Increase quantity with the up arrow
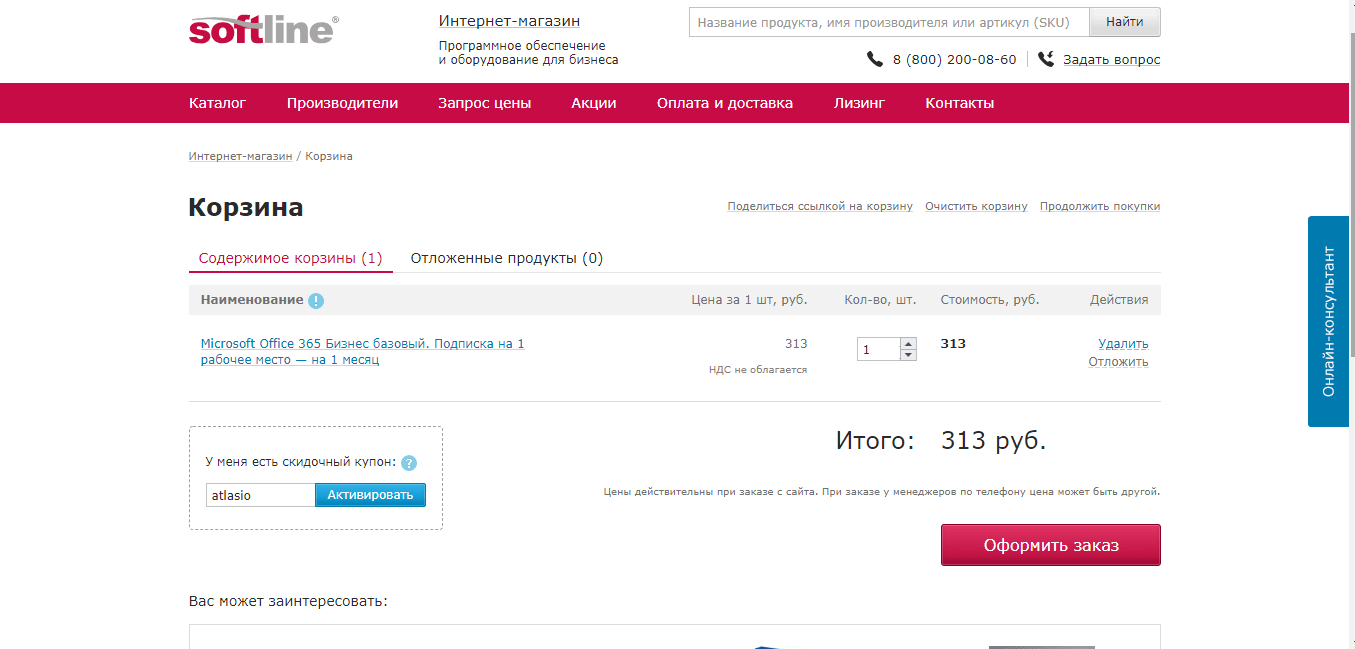This screenshot has height=649, width=1355. (908, 344)
